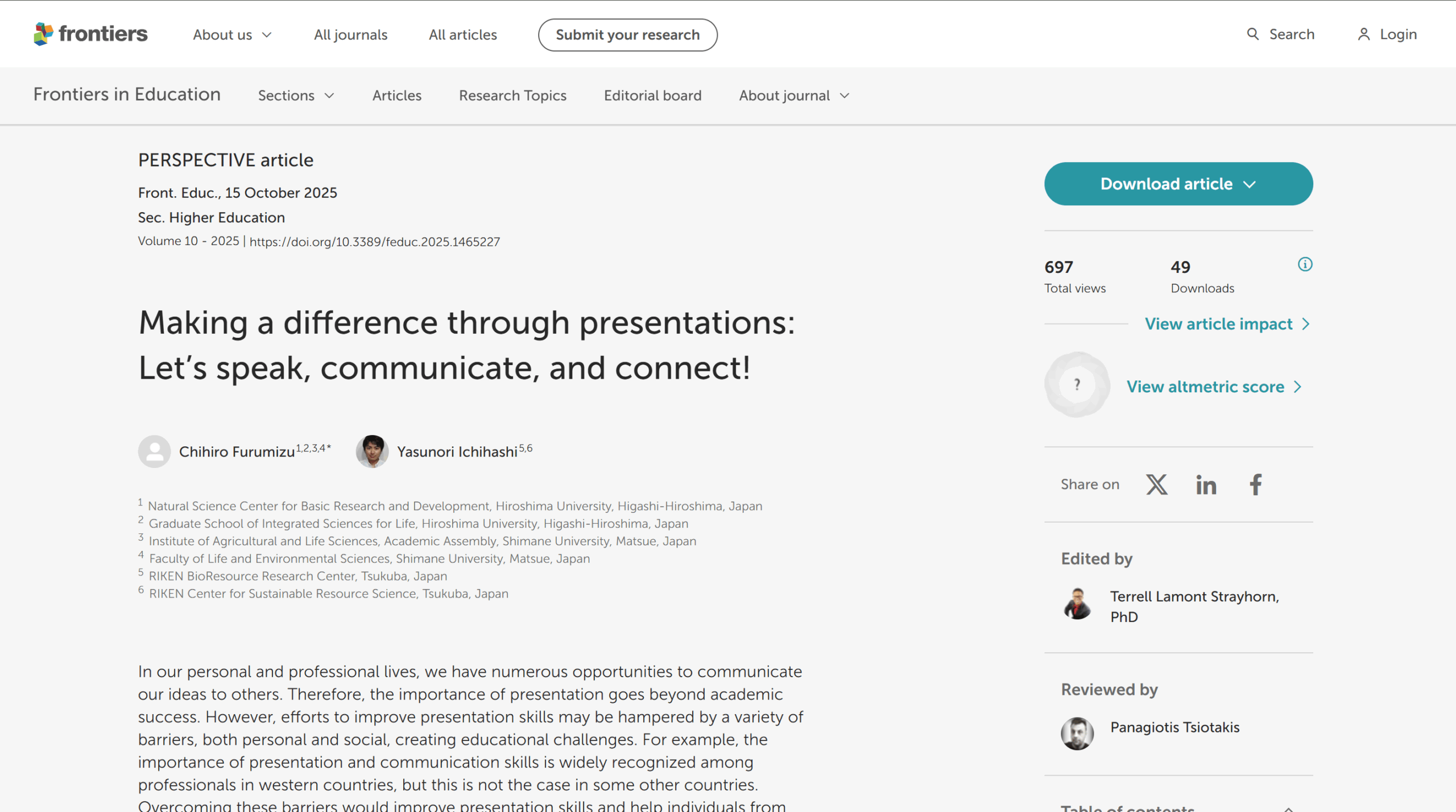Click Submit your research button
This screenshot has height=812, width=1456.
pyautogui.click(x=627, y=35)
